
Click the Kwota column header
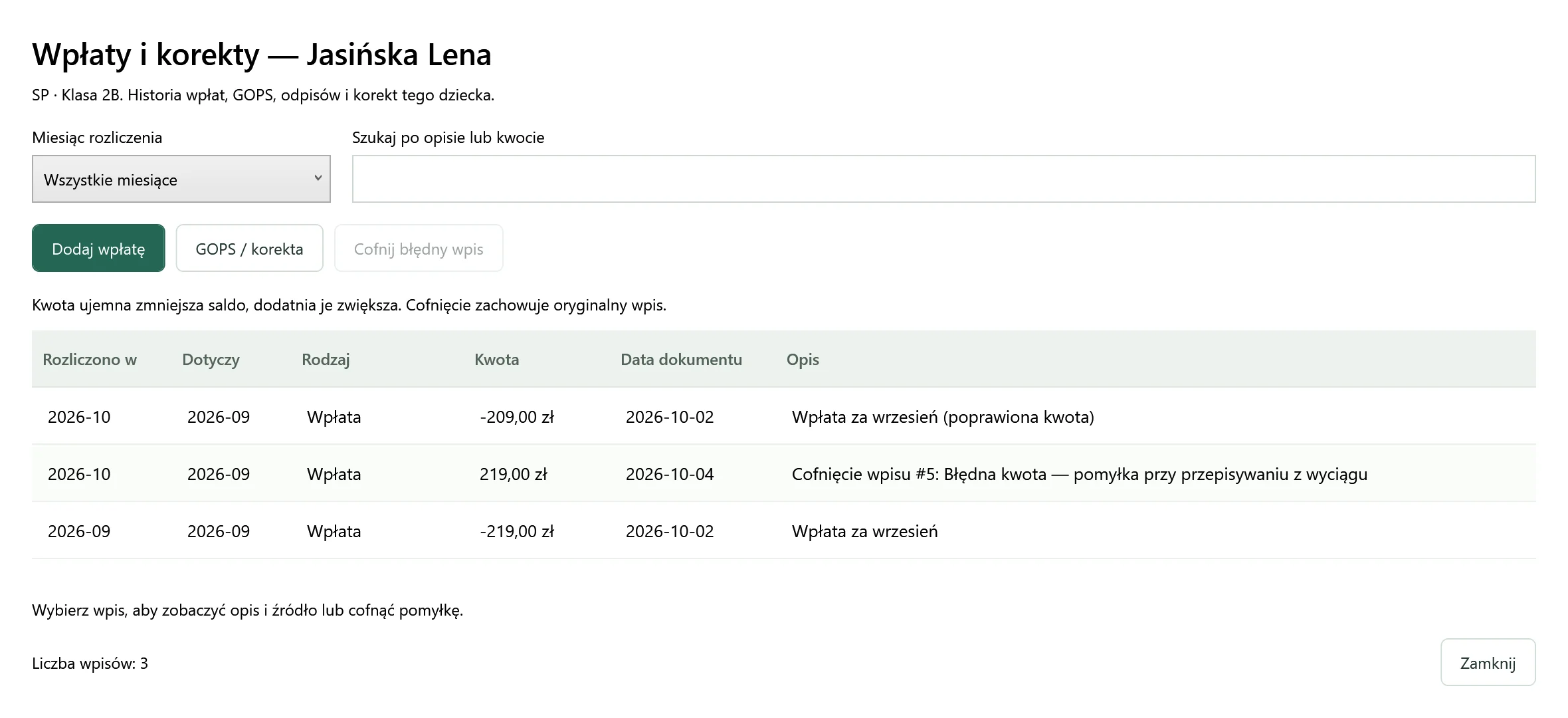point(496,360)
